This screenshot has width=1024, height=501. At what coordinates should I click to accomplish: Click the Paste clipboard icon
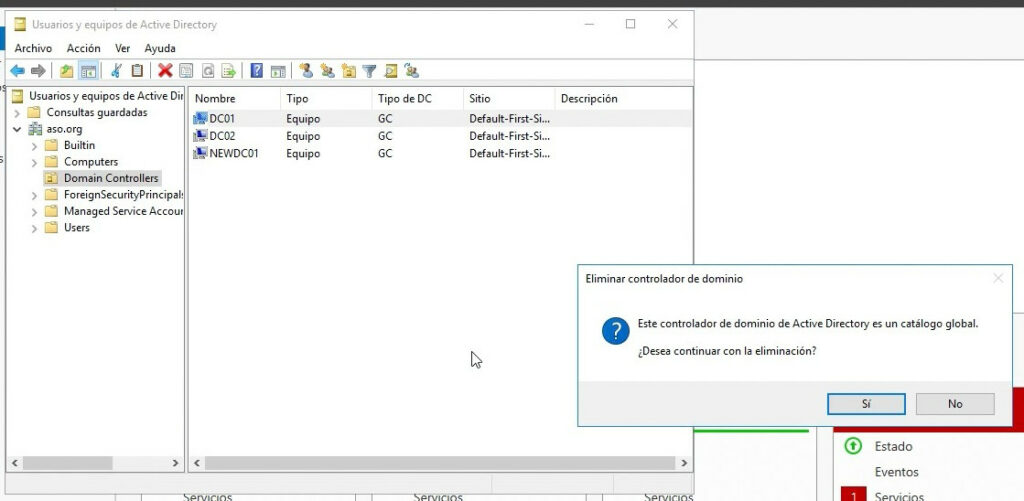pos(137,71)
